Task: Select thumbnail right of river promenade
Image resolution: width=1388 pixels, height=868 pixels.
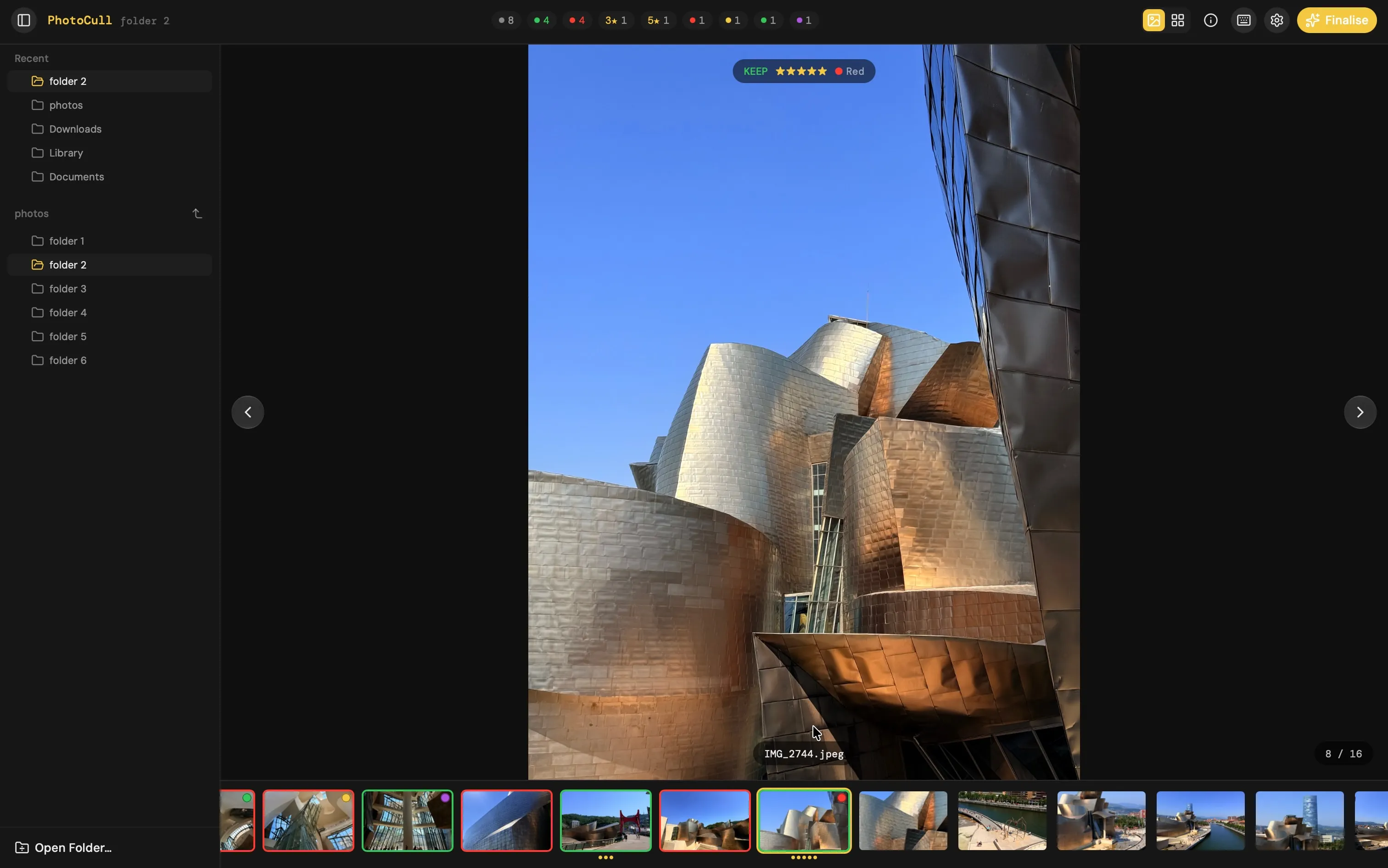Action: click(1102, 820)
